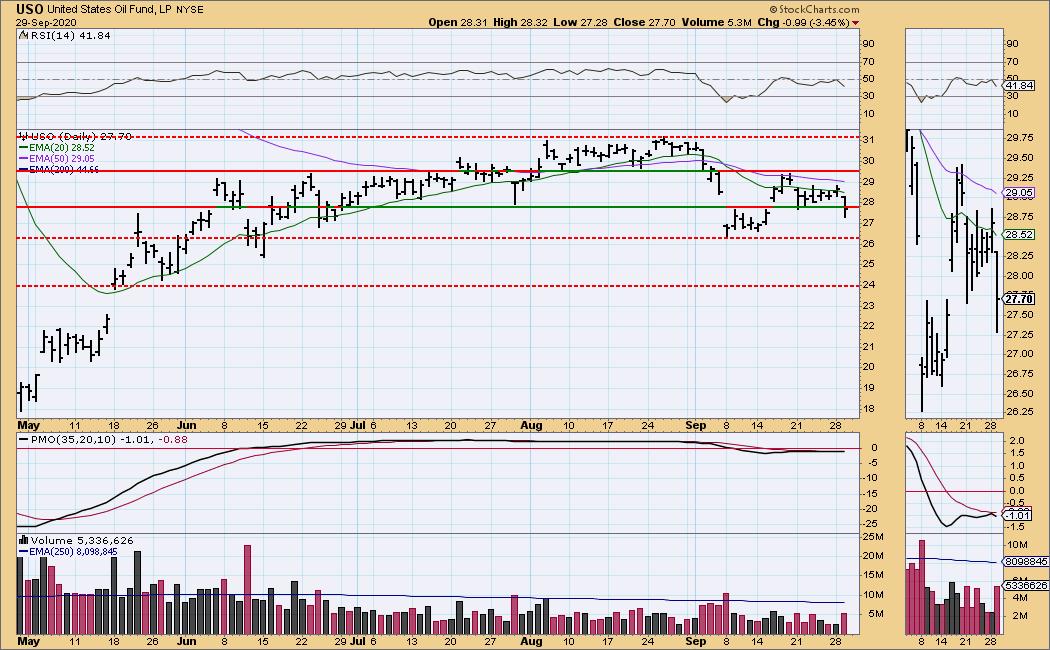
Task: Click the 24 label on the price axis
Action: tap(868, 285)
